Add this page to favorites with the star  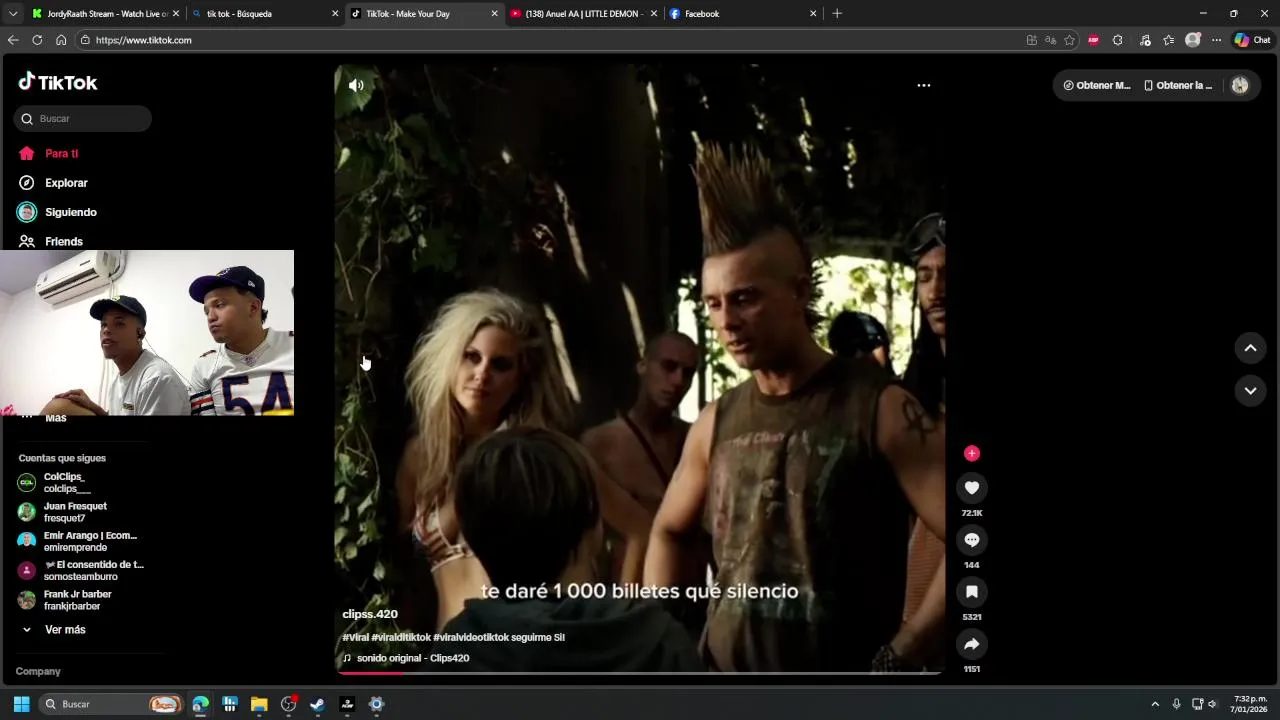point(1070,40)
